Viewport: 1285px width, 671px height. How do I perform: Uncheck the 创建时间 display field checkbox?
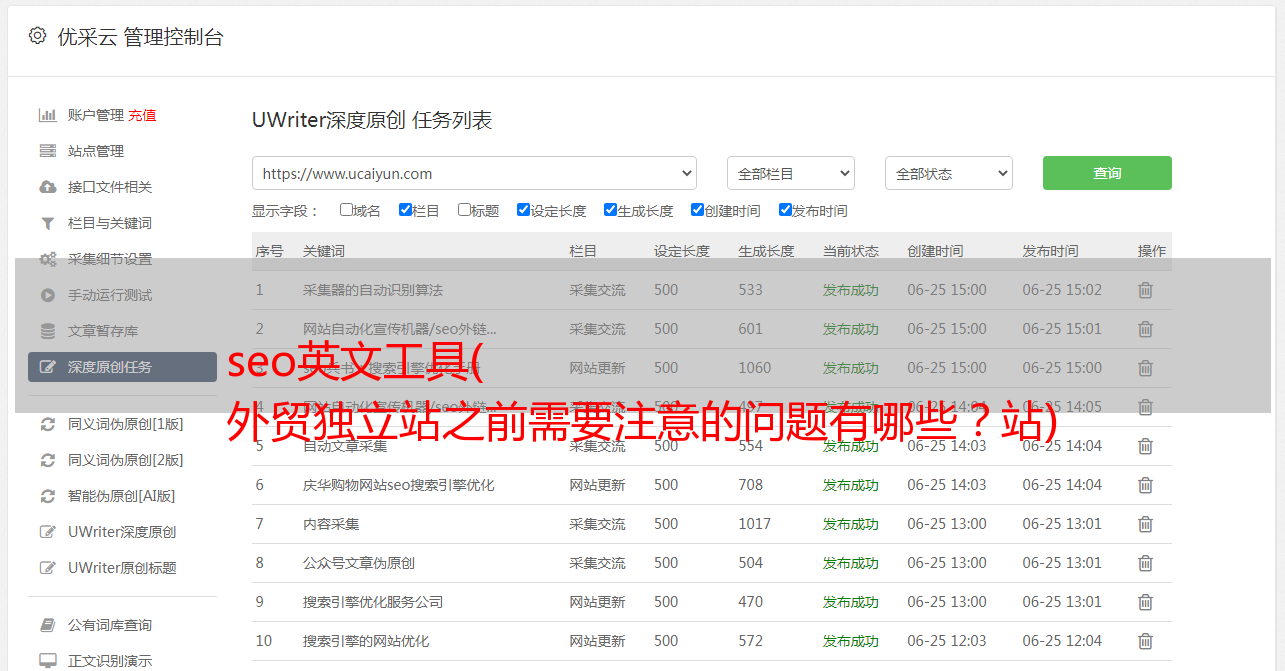pos(697,210)
